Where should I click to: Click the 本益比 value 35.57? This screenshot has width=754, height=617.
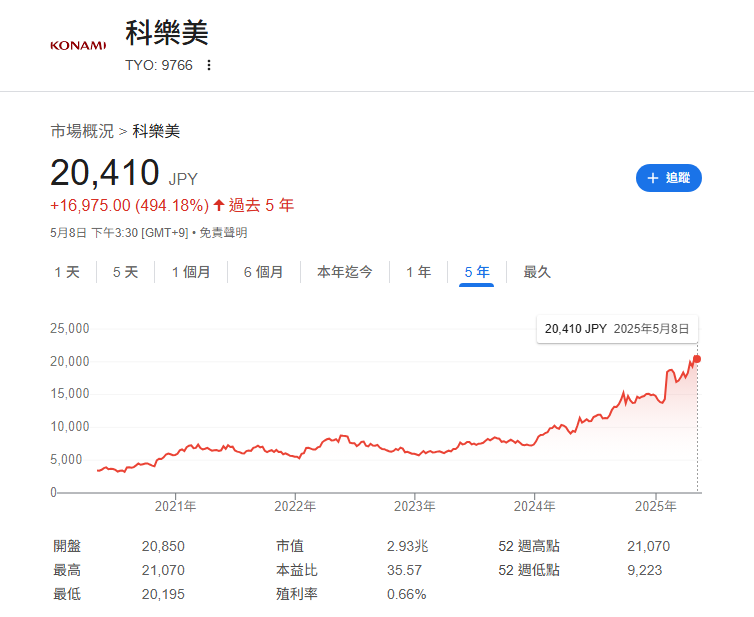404,570
